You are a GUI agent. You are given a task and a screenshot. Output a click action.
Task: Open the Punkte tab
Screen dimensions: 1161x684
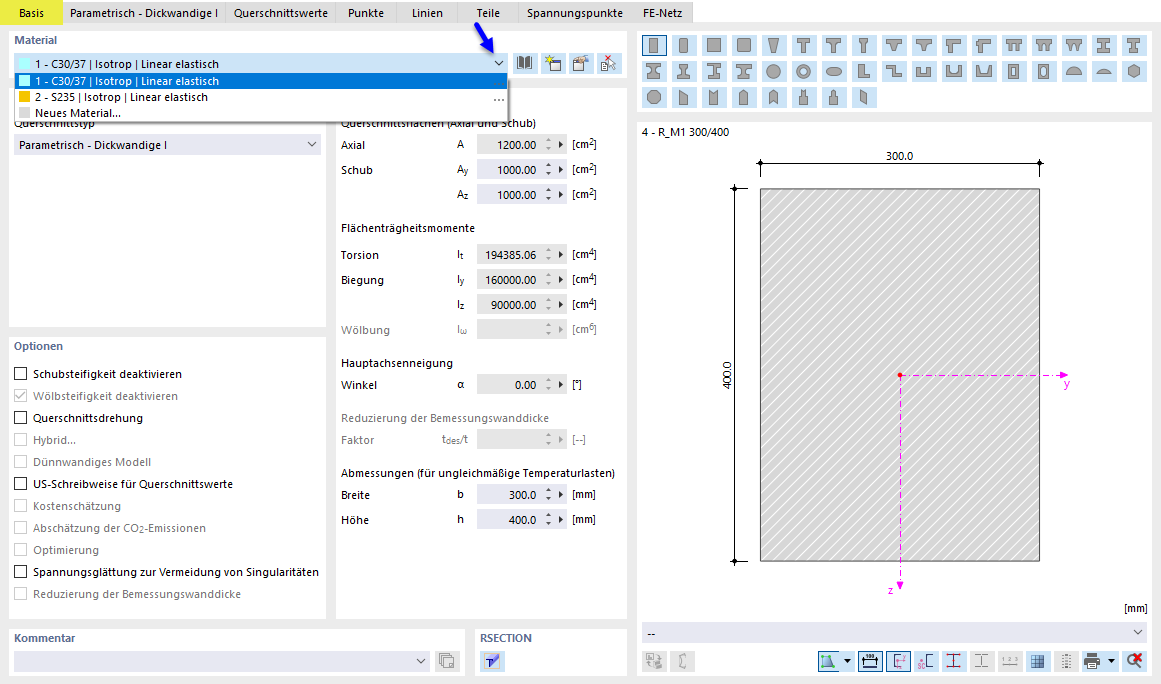pyautogui.click(x=366, y=13)
